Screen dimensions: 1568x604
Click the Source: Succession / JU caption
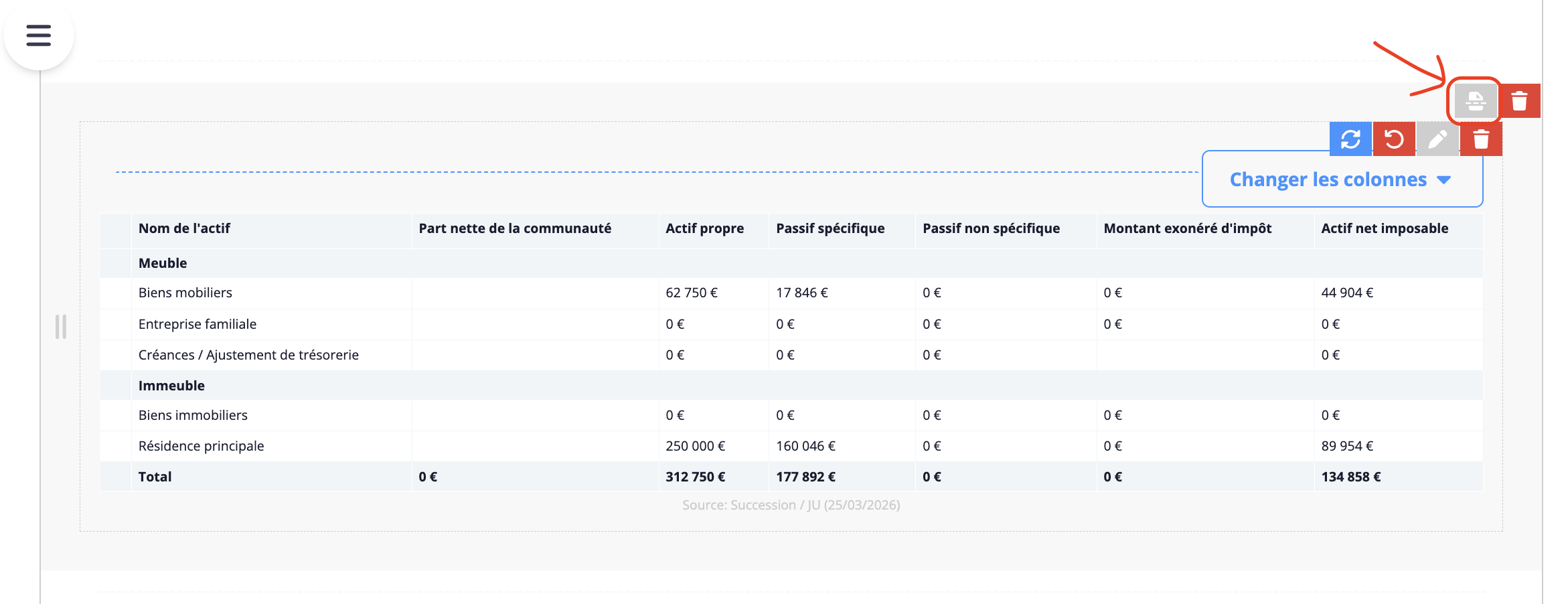[x=791, y=505]
